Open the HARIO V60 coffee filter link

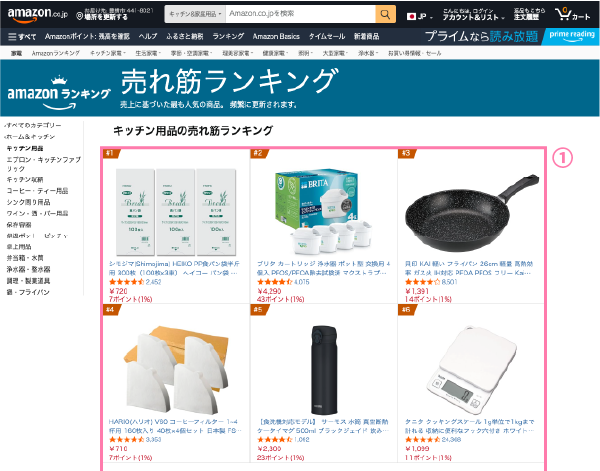175,426
